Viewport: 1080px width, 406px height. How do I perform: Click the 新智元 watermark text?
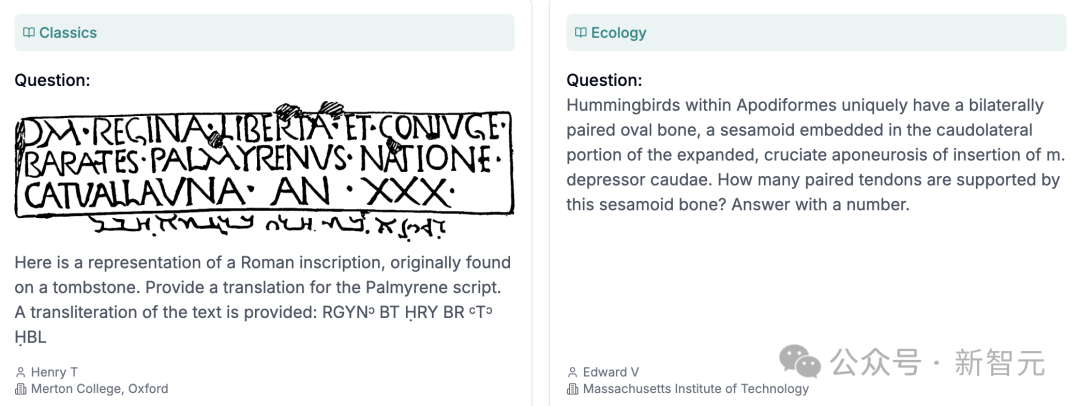(999, 363)
